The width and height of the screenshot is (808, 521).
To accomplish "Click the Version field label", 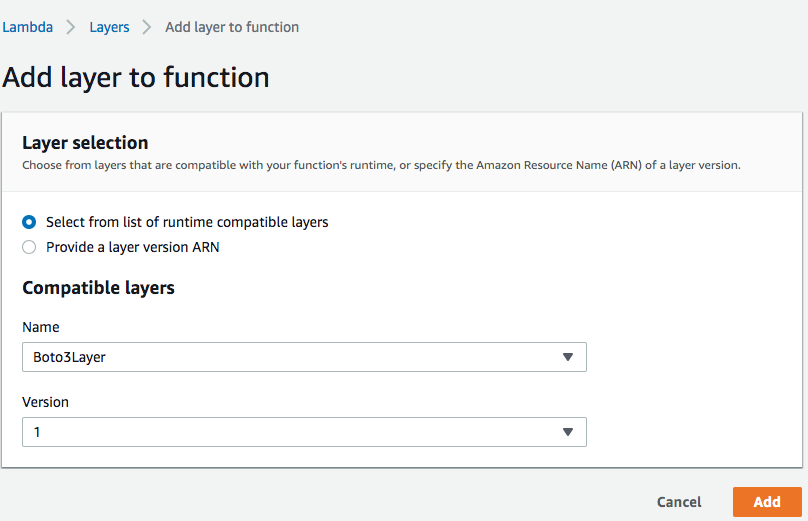I will coord(45,402).
